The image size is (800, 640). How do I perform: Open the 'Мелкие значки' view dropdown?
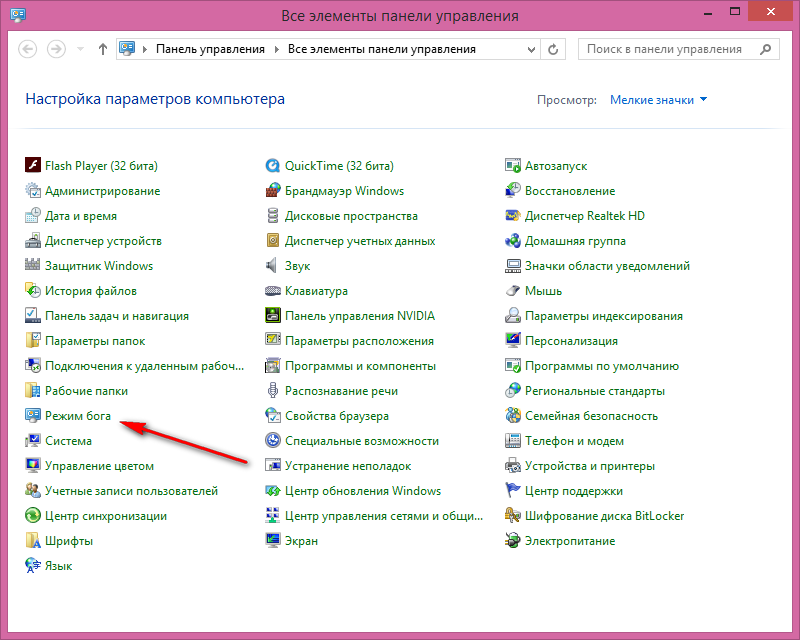(659, 100)
